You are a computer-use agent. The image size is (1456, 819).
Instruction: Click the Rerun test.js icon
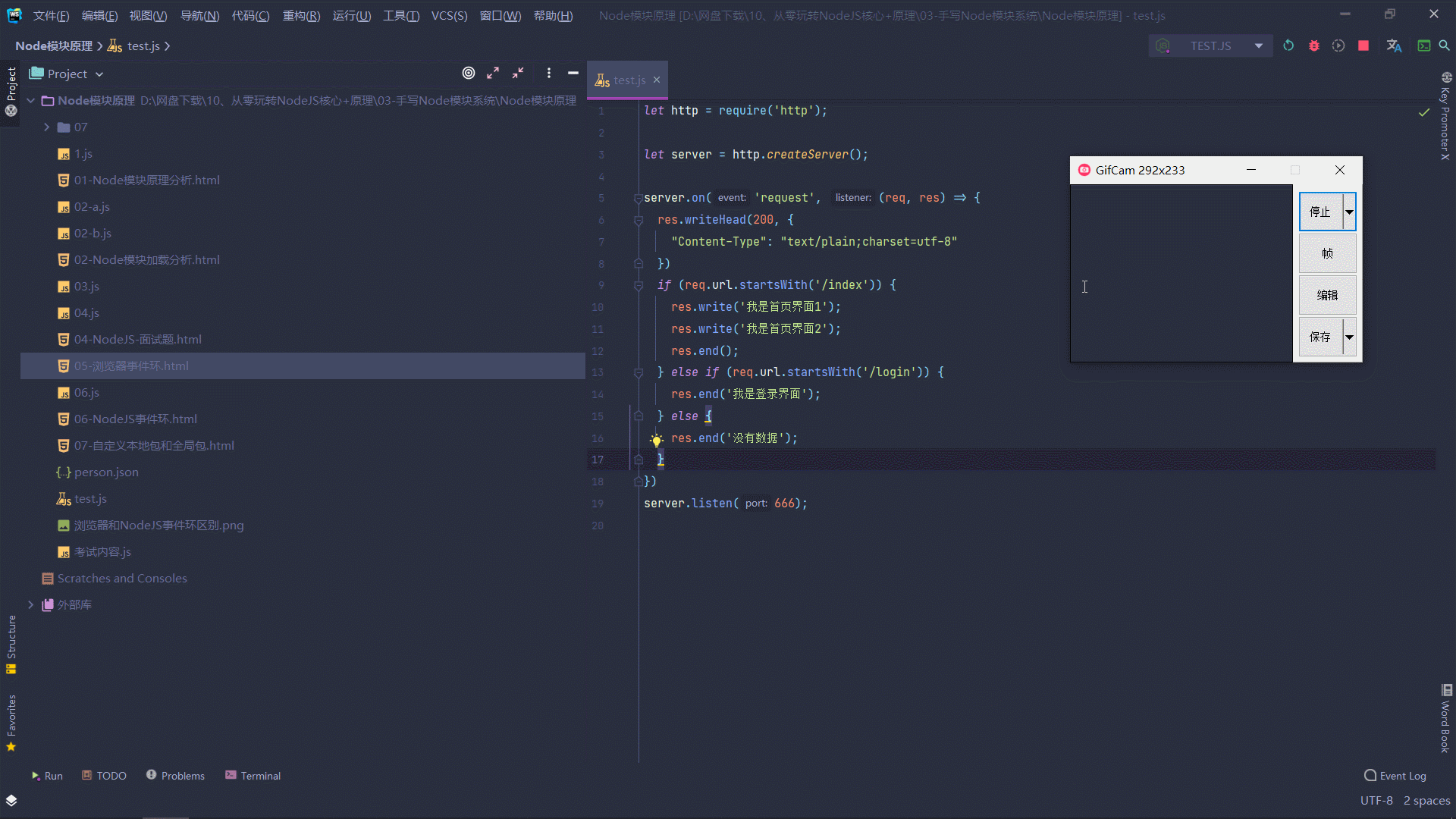(1288, 45)
